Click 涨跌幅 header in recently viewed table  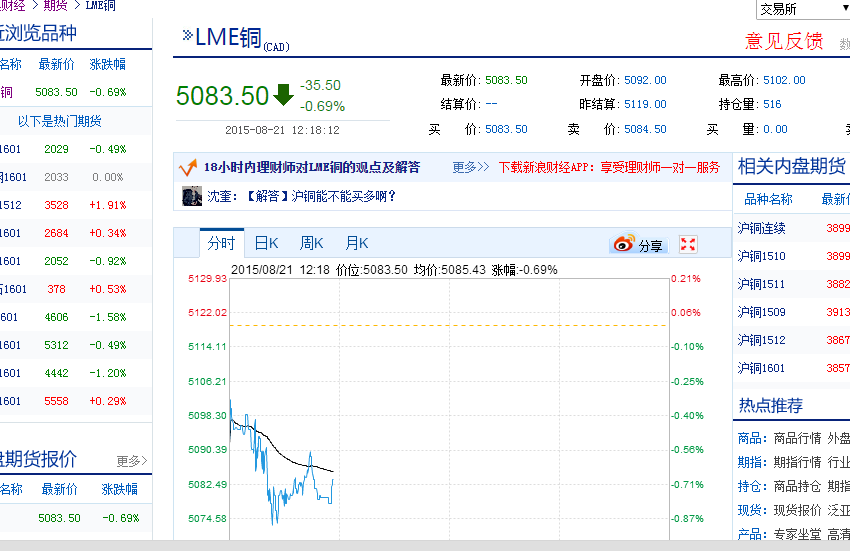point(107,64)
